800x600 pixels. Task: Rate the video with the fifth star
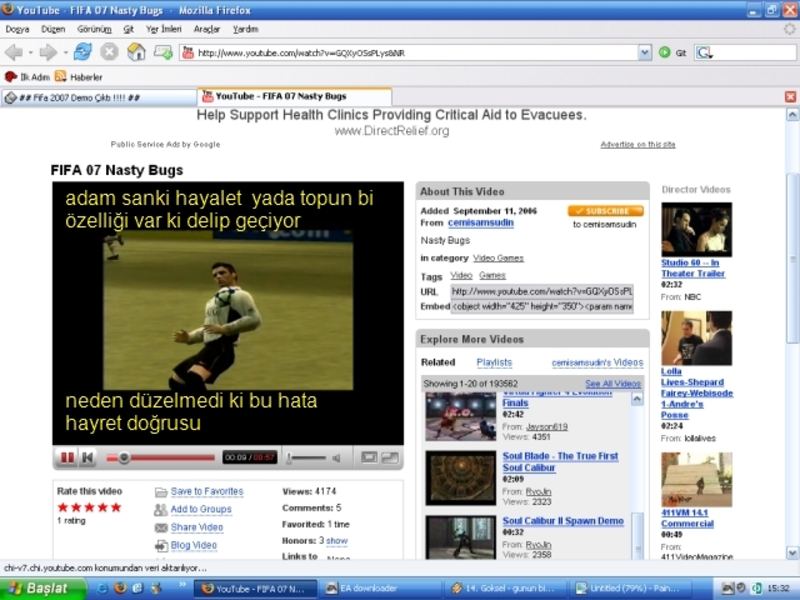[116, 507]
